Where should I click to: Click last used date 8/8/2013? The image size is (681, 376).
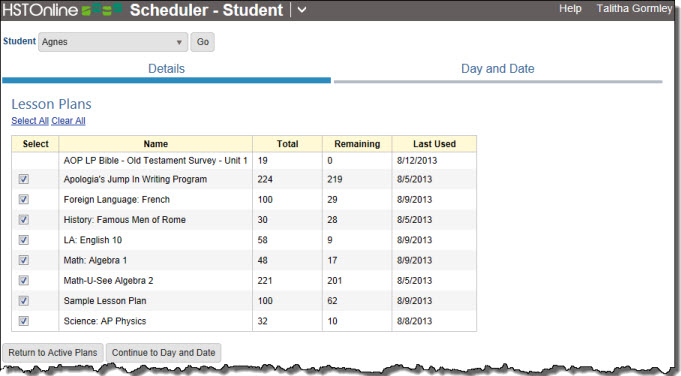tap(414, 321)
